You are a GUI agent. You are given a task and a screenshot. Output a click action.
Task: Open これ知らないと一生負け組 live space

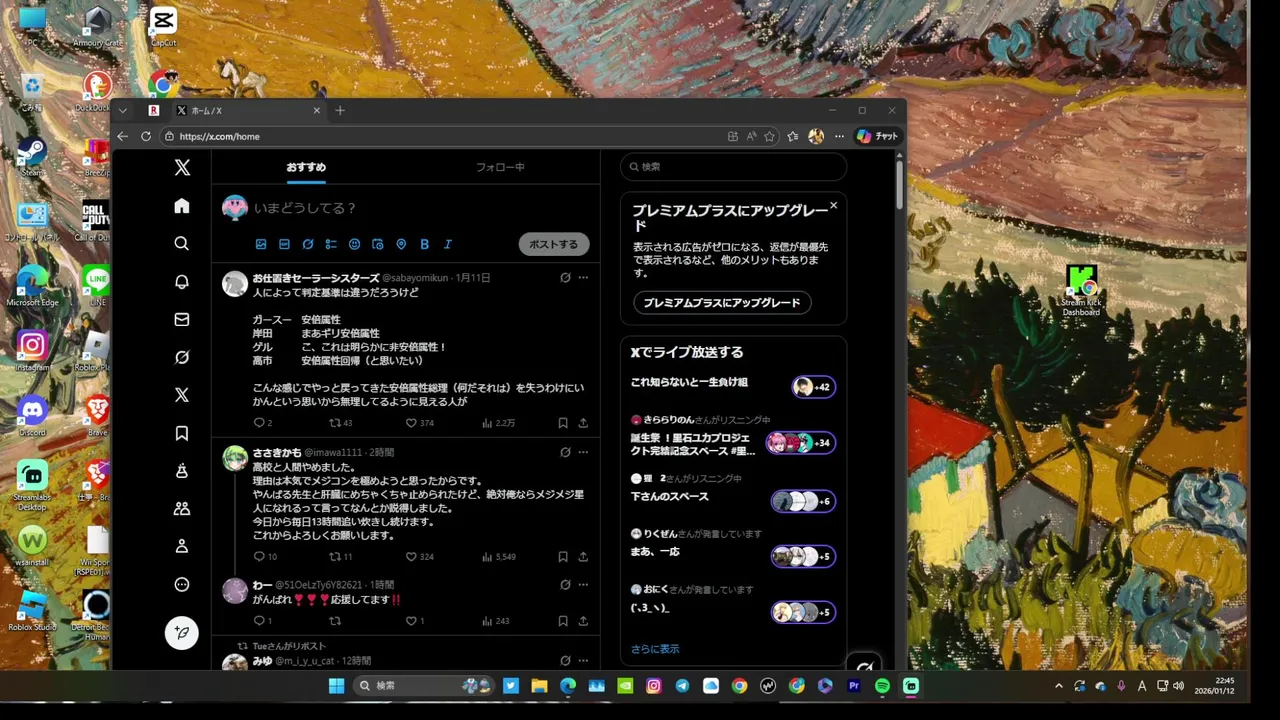click(x=733, y=386)
